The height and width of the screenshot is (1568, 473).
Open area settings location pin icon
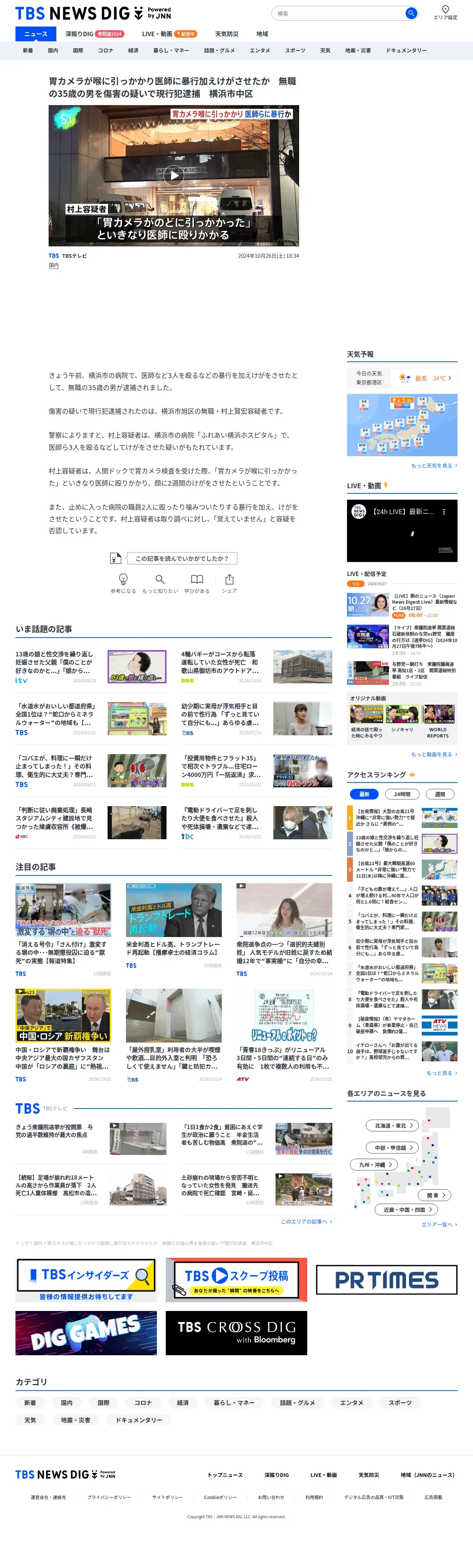tap(445, 9)
